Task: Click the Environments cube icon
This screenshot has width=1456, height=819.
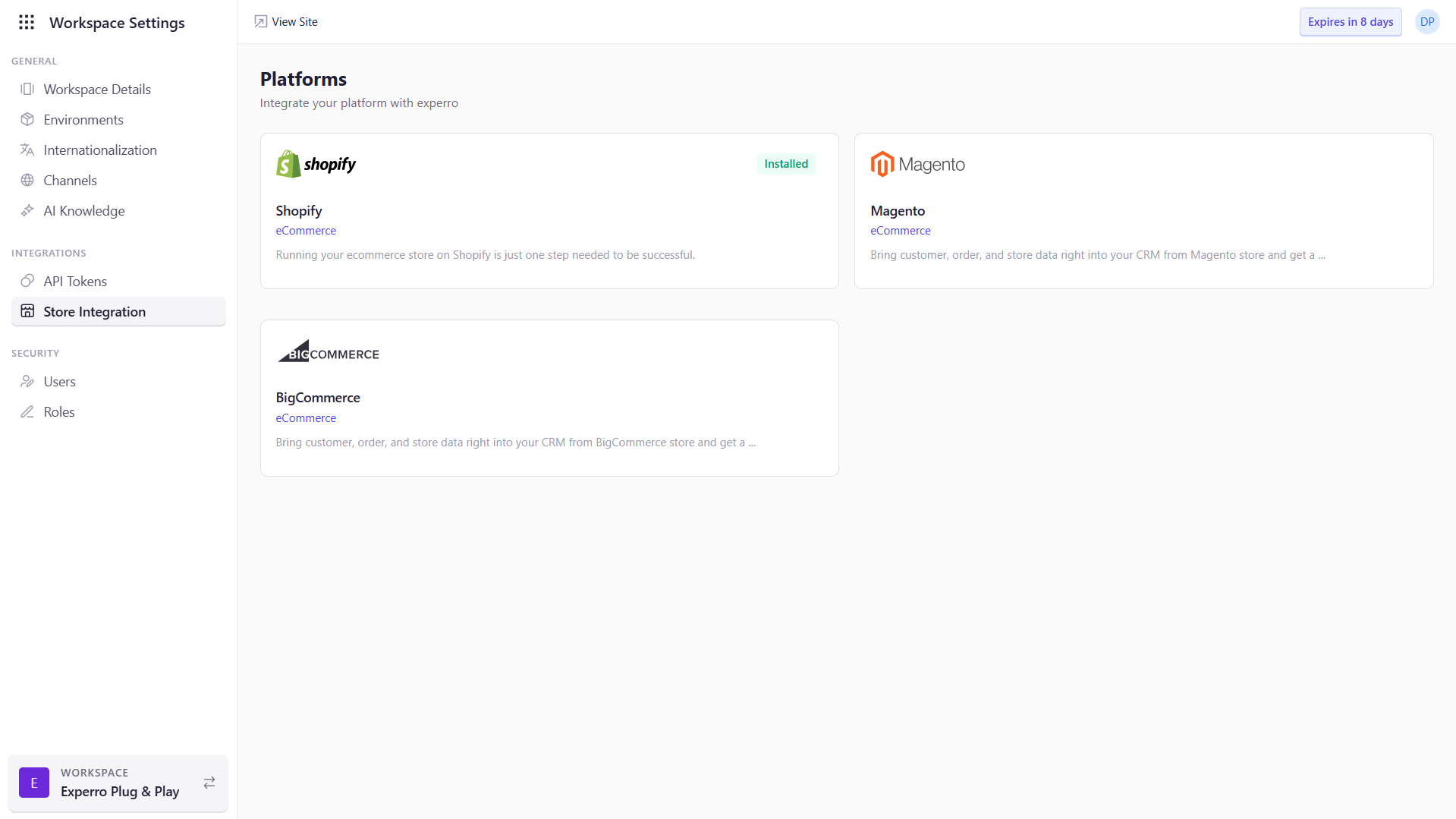Action: click(27, 119)
